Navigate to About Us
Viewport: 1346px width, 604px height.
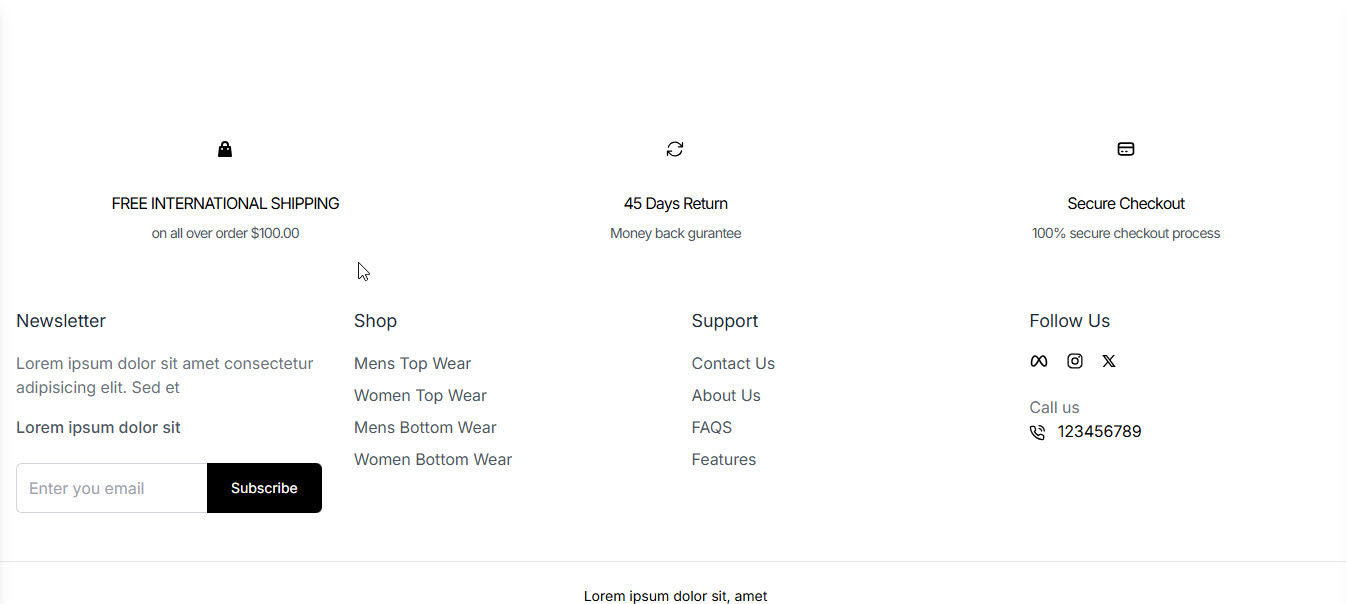click(726, 395)
